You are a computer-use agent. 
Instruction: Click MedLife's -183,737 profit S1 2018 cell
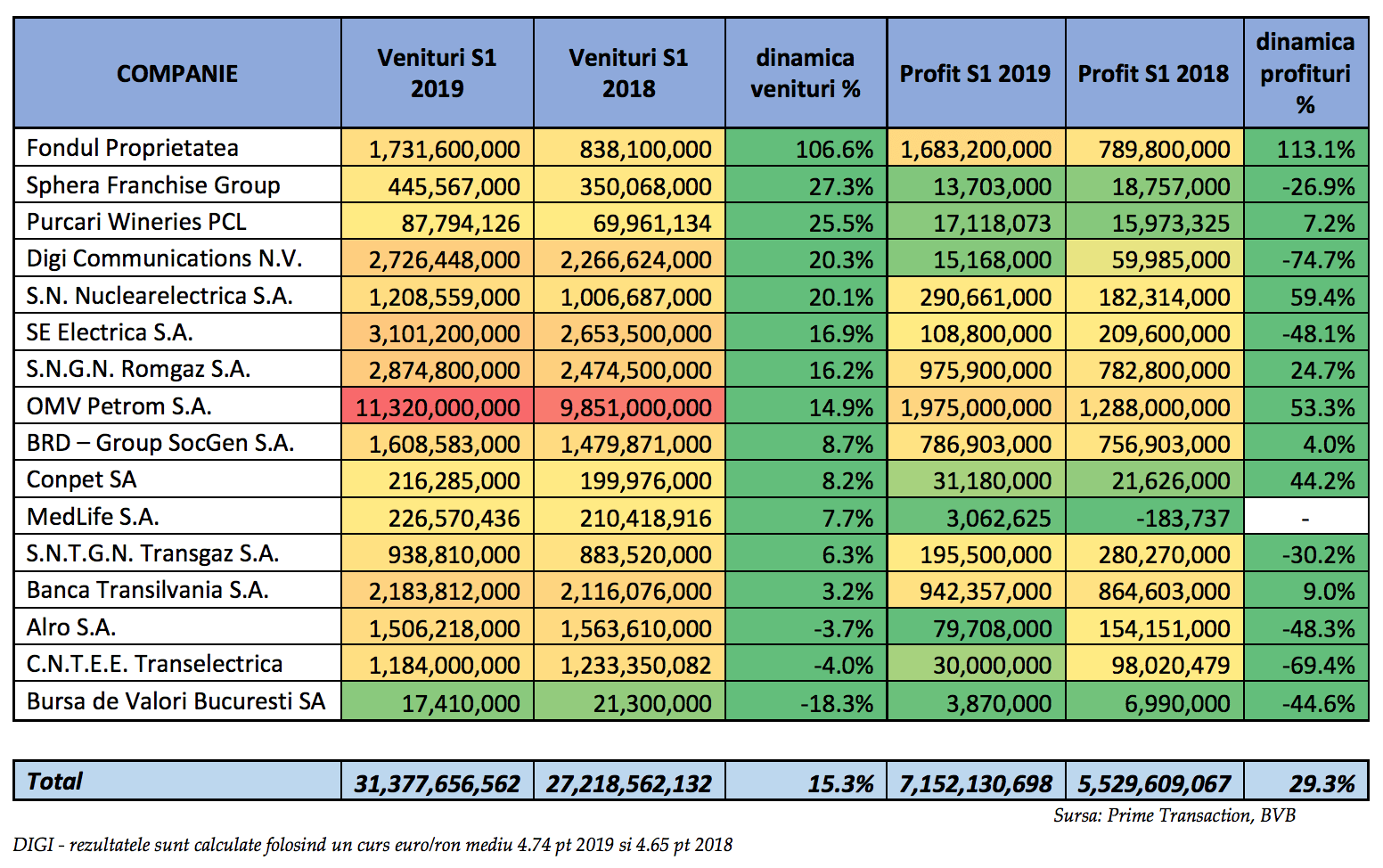click(x=1154, y=517)
